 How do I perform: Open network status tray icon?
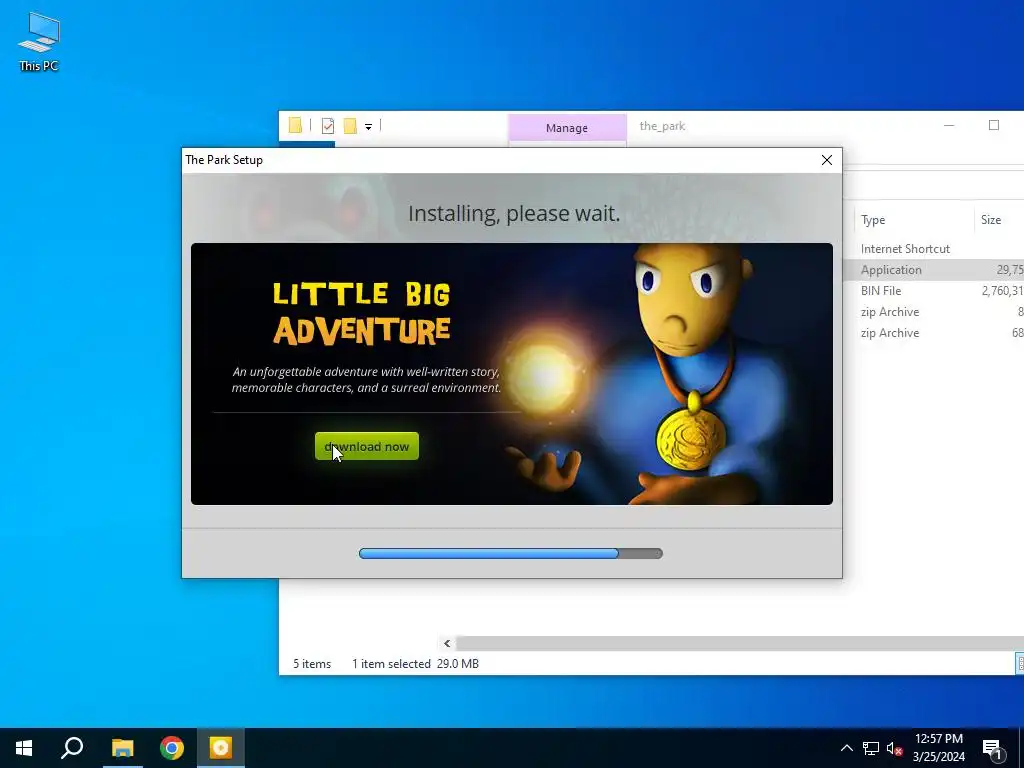point(871,748)
